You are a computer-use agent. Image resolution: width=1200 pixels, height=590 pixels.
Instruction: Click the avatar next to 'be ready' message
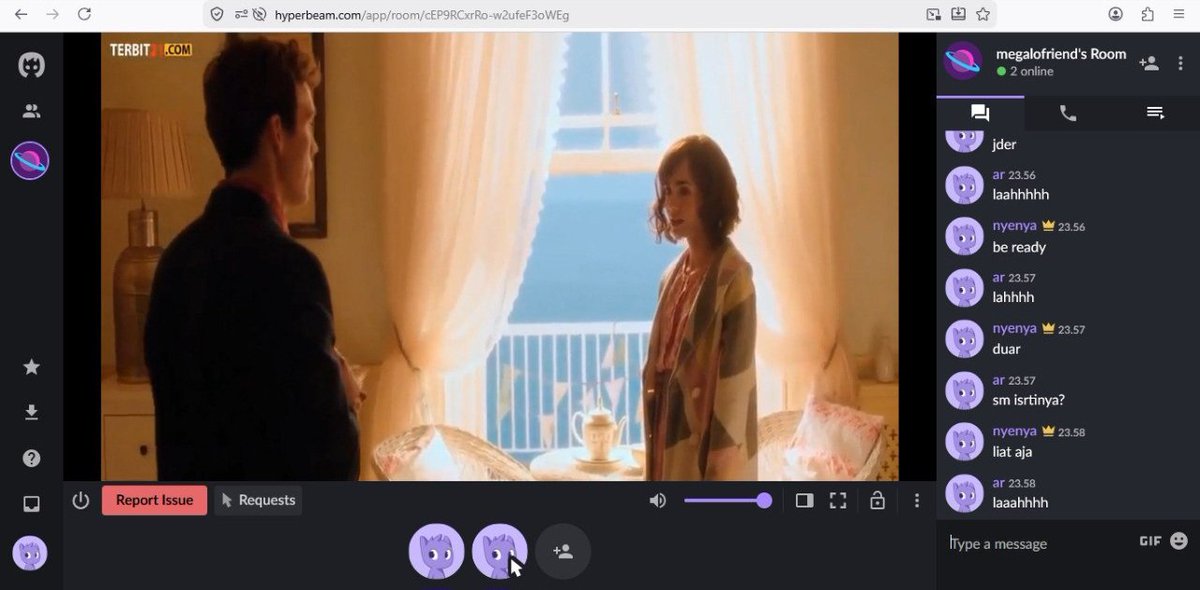(964, 236)
